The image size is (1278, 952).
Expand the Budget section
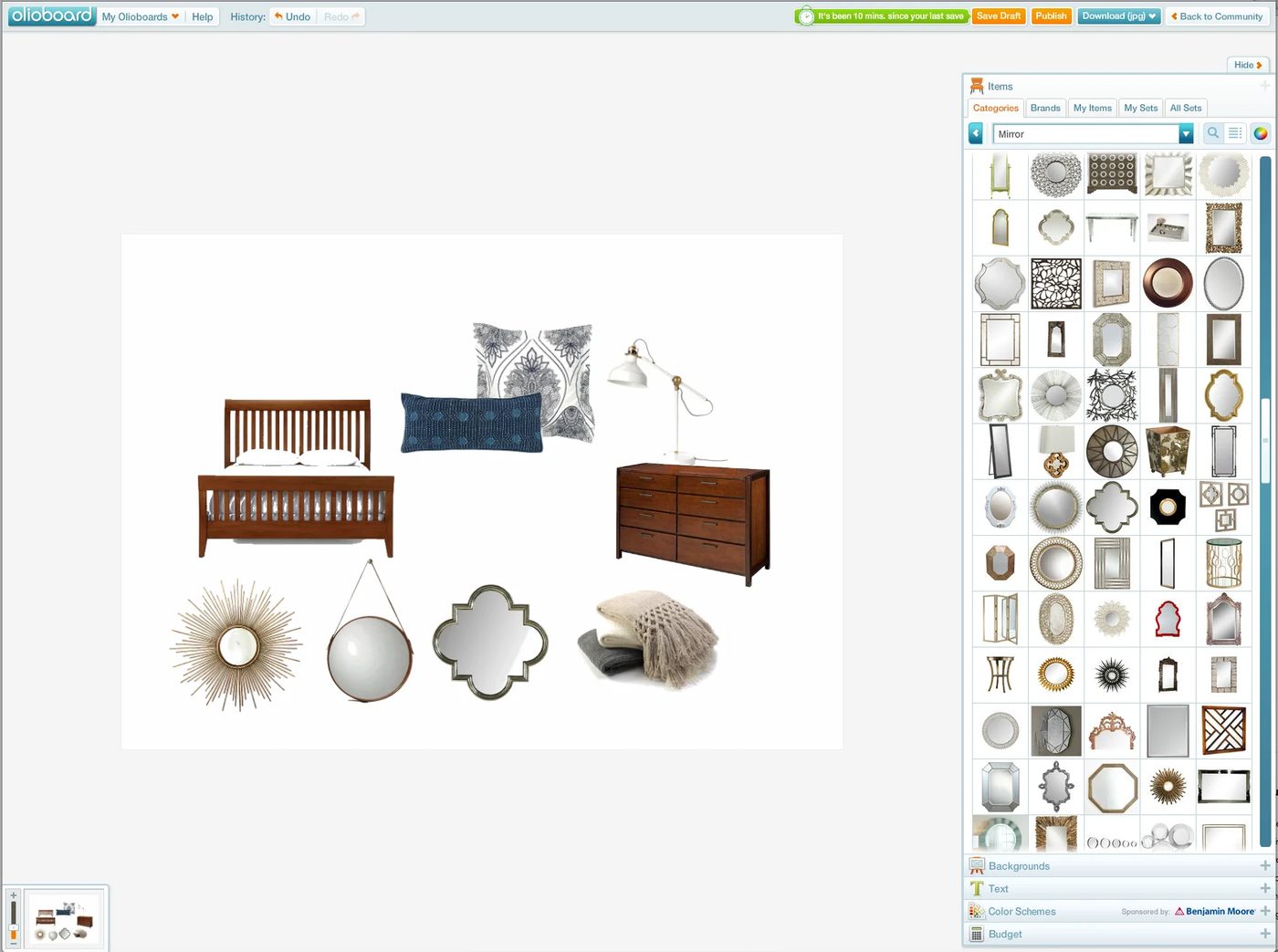coord(1118,934)
